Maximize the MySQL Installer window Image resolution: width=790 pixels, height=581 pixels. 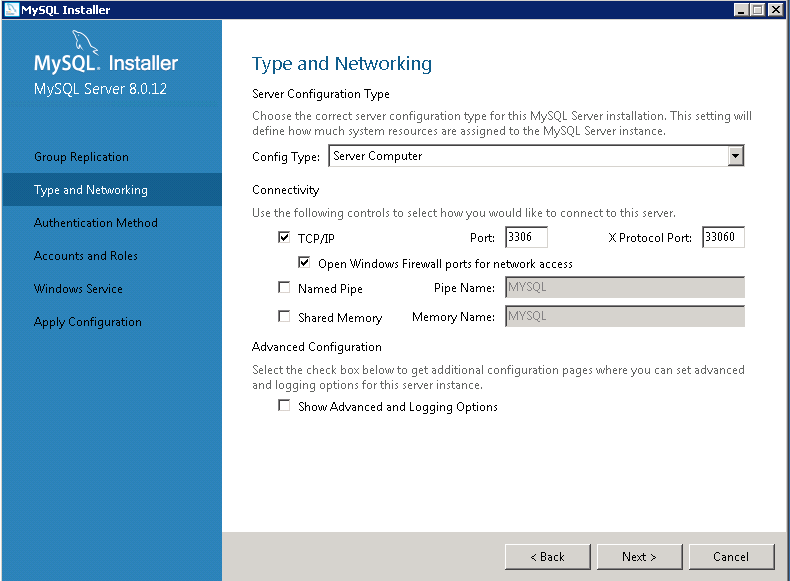coord(757,10)
